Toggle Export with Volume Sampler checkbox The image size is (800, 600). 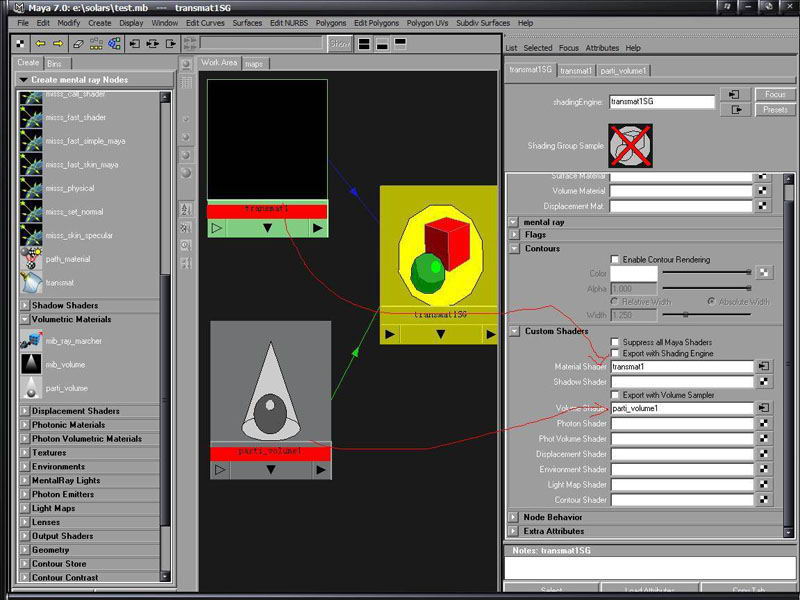tap(615, 396)
